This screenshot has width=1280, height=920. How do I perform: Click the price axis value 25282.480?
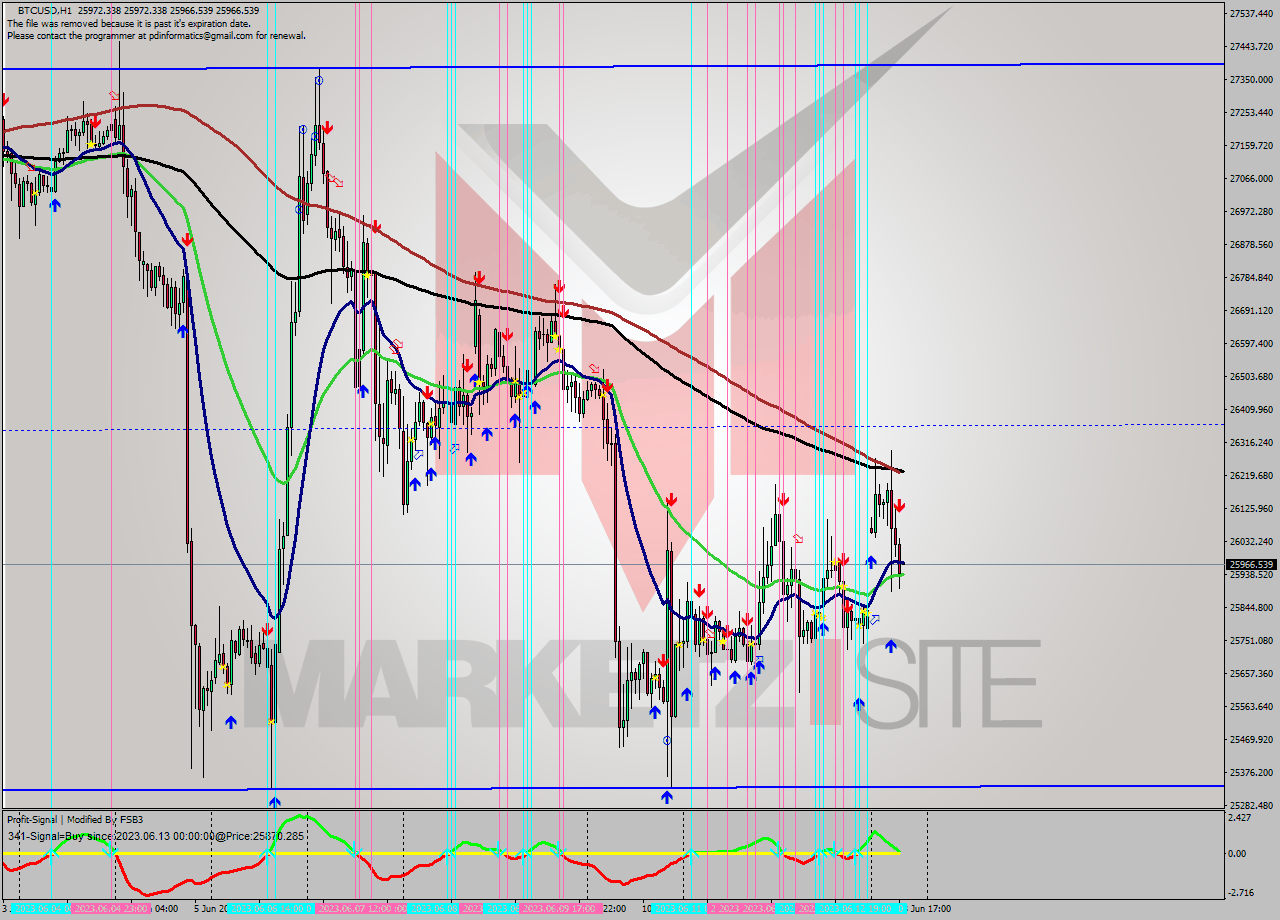tap(1252, 806)
